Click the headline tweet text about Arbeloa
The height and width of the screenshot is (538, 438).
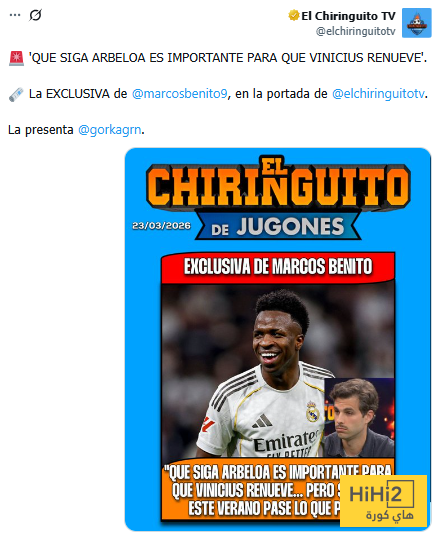[x=228, y=58]
